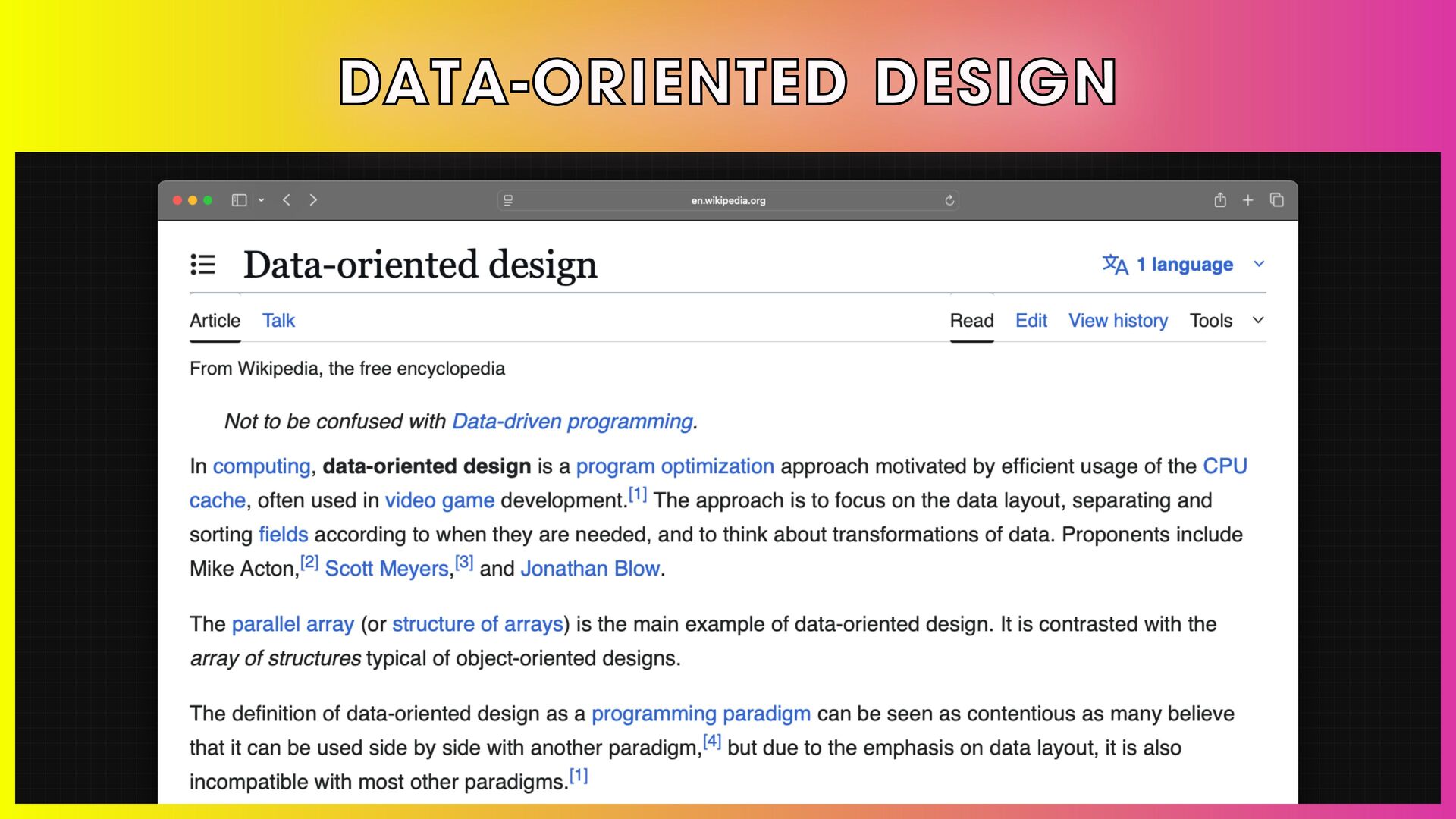Open the program optimization link
Image resolution: width=1456 pixels, height=819 pixels.
point(675,466)
